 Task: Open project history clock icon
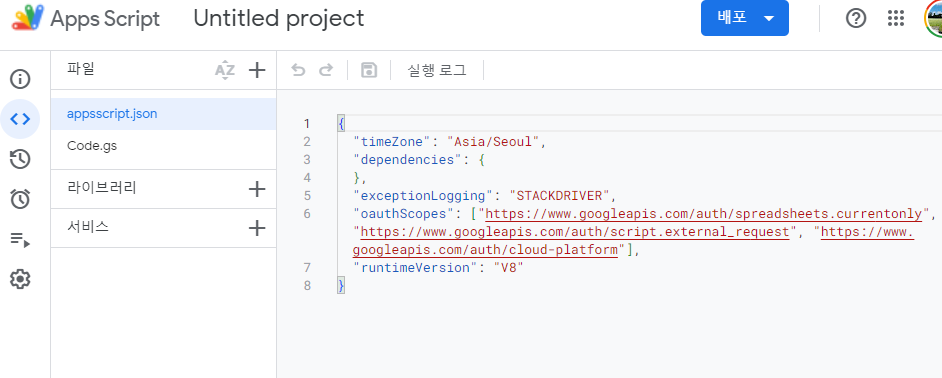pyautogui.click(x=20, y=159)
